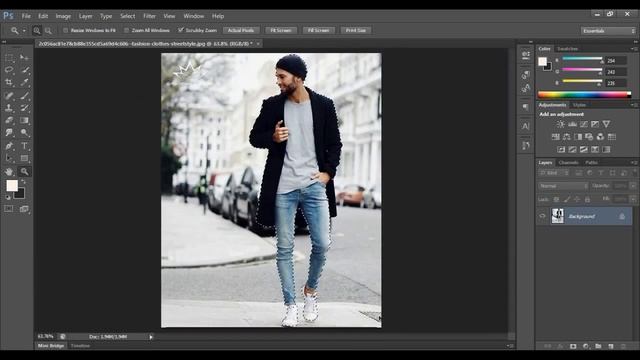Open the layer filter Kind dropdown

pos(554,173)
